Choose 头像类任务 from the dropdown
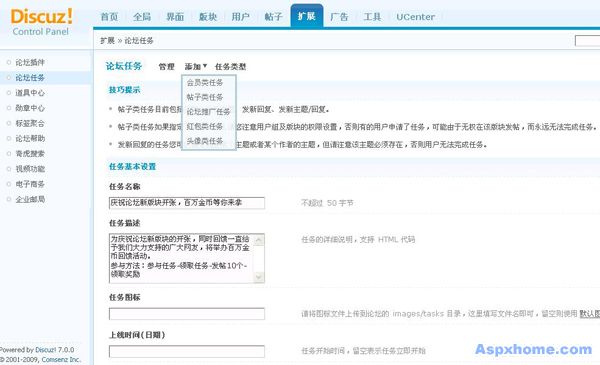This screenshot has width=600, height=365. tap(205, 141)
